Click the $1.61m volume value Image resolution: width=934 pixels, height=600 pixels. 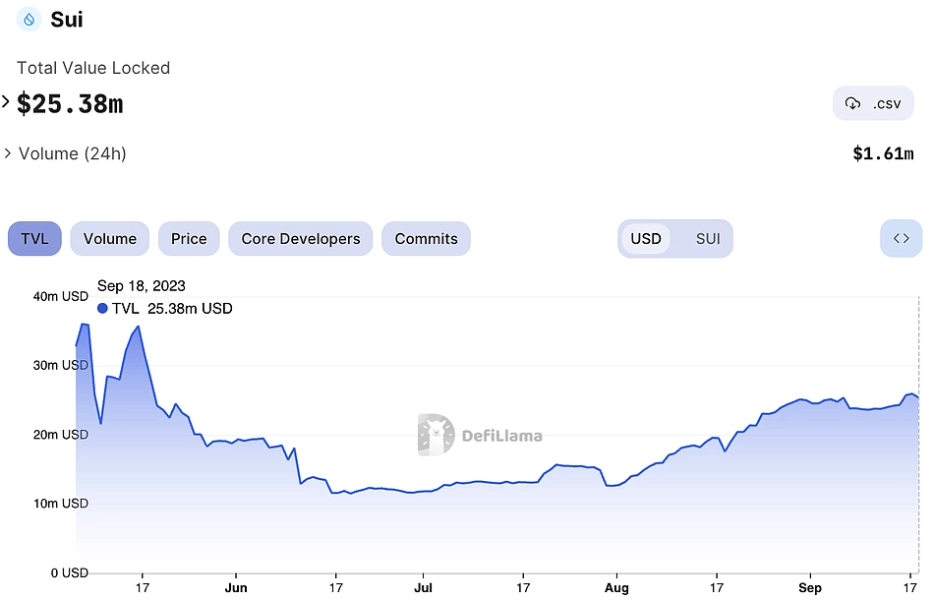[x=883, y=154]
